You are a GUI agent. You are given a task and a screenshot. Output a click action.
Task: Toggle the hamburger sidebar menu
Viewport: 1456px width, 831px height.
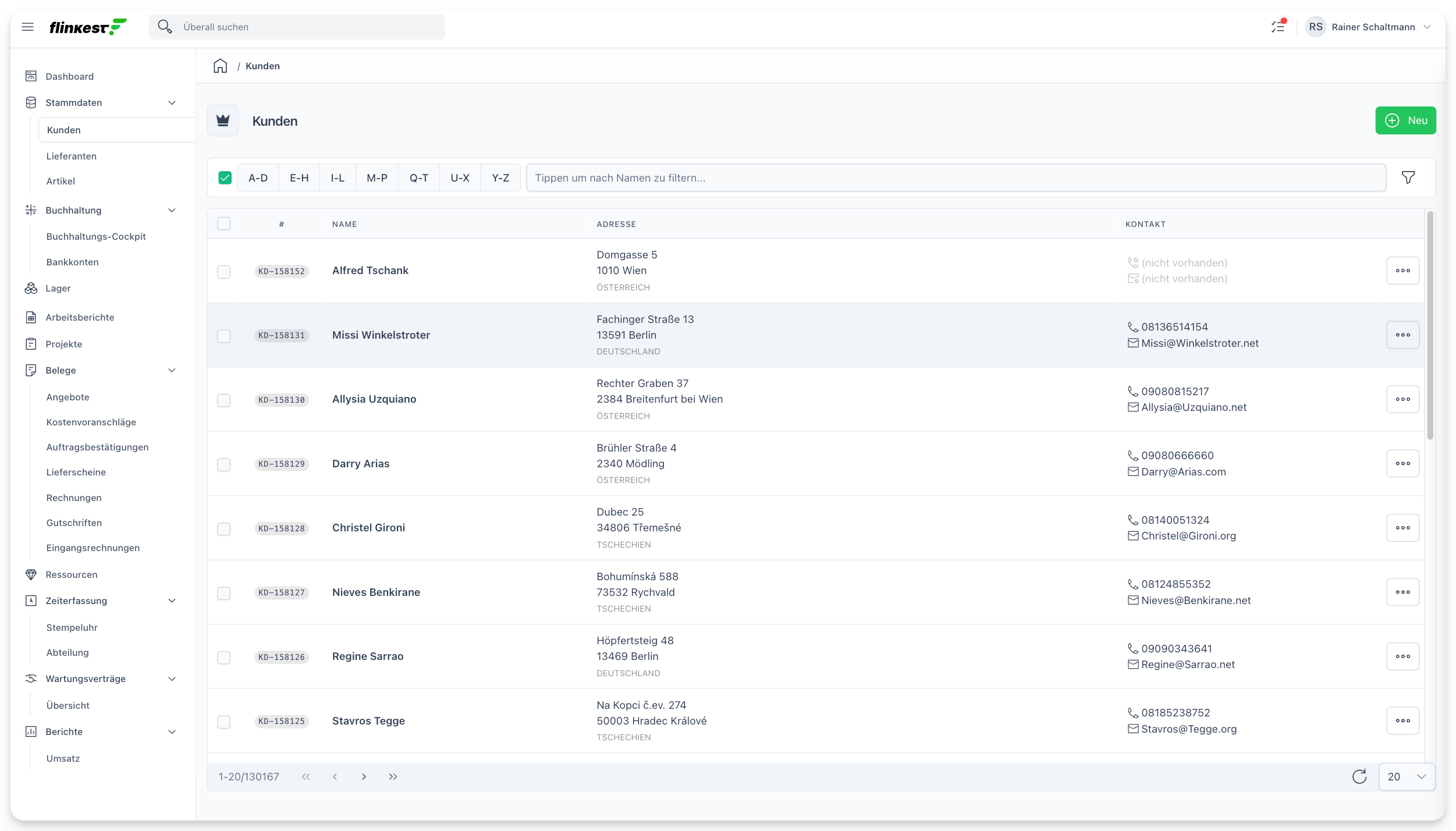27,27
